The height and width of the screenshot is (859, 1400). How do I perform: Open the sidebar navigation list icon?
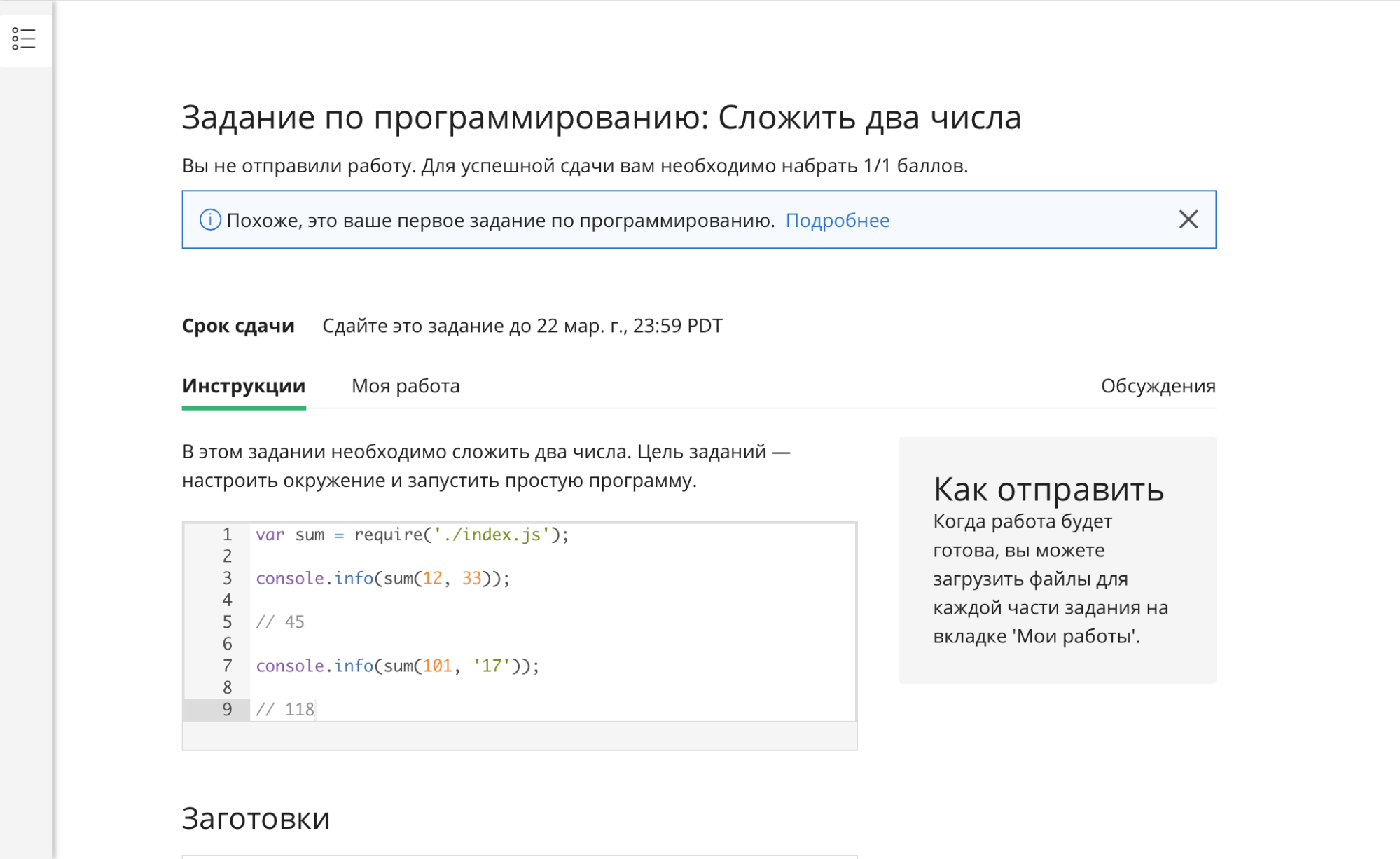point(23,39)
